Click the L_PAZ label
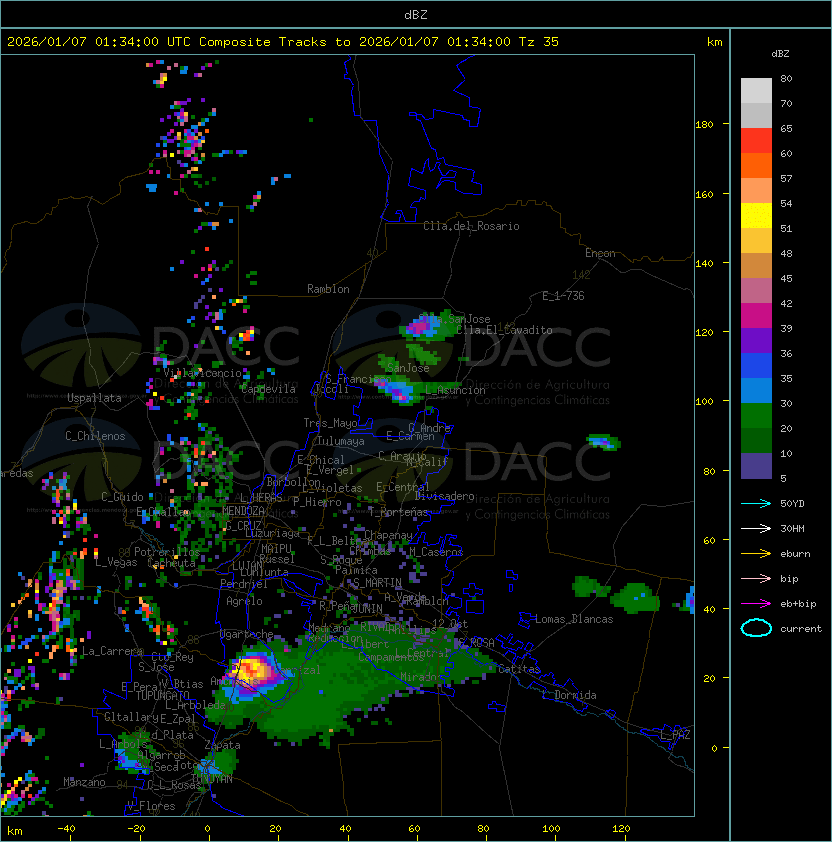Screen dimensions: 832x842 point(676,735)
